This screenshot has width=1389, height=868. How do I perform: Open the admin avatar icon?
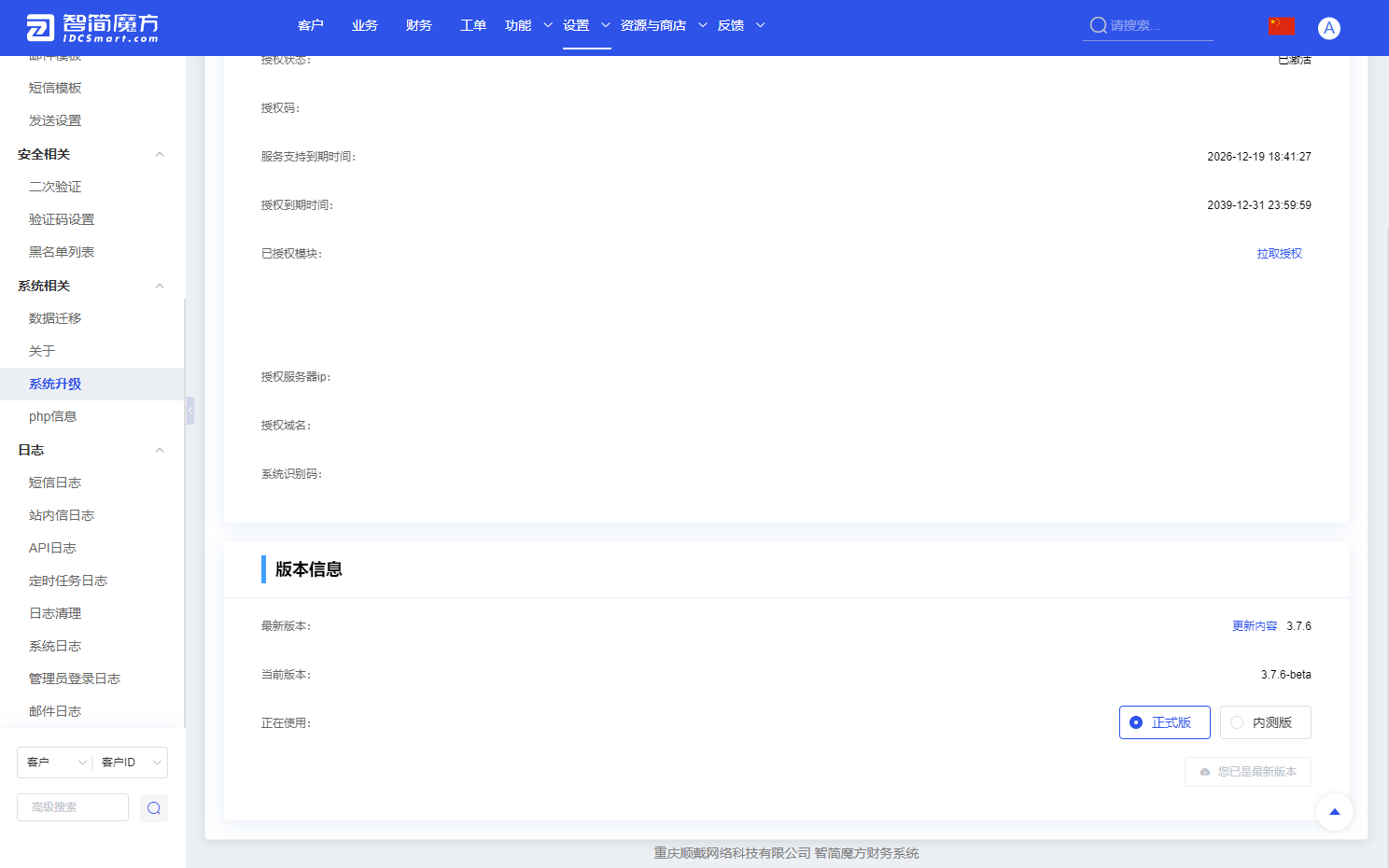(x=1328, y=27)
